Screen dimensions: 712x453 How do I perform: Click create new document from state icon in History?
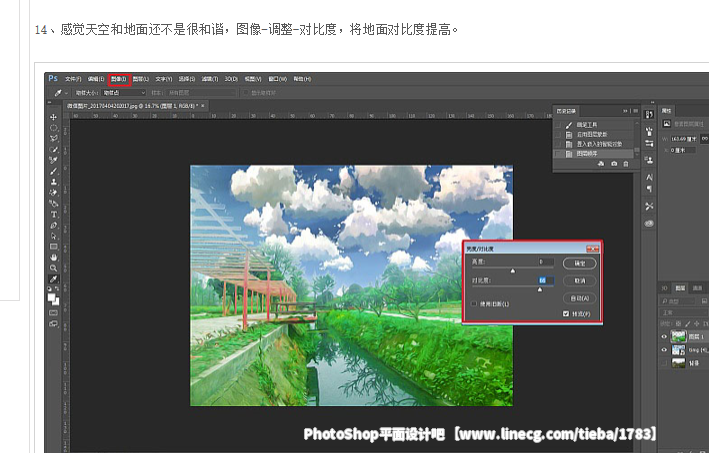click(601, 164)
